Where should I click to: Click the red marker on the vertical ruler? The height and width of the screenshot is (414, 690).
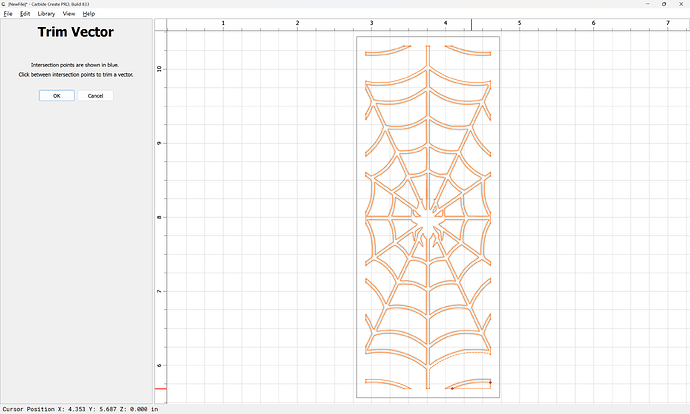pyautogui.click(x=160, y=388)
